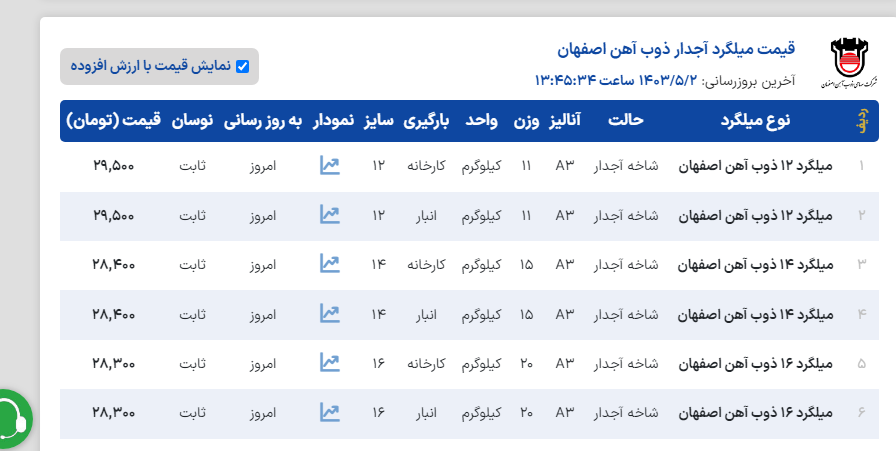The image size is (896, 451).
Task: Sort table by نوع میلگرد header
Action: [x=755, y=121]
